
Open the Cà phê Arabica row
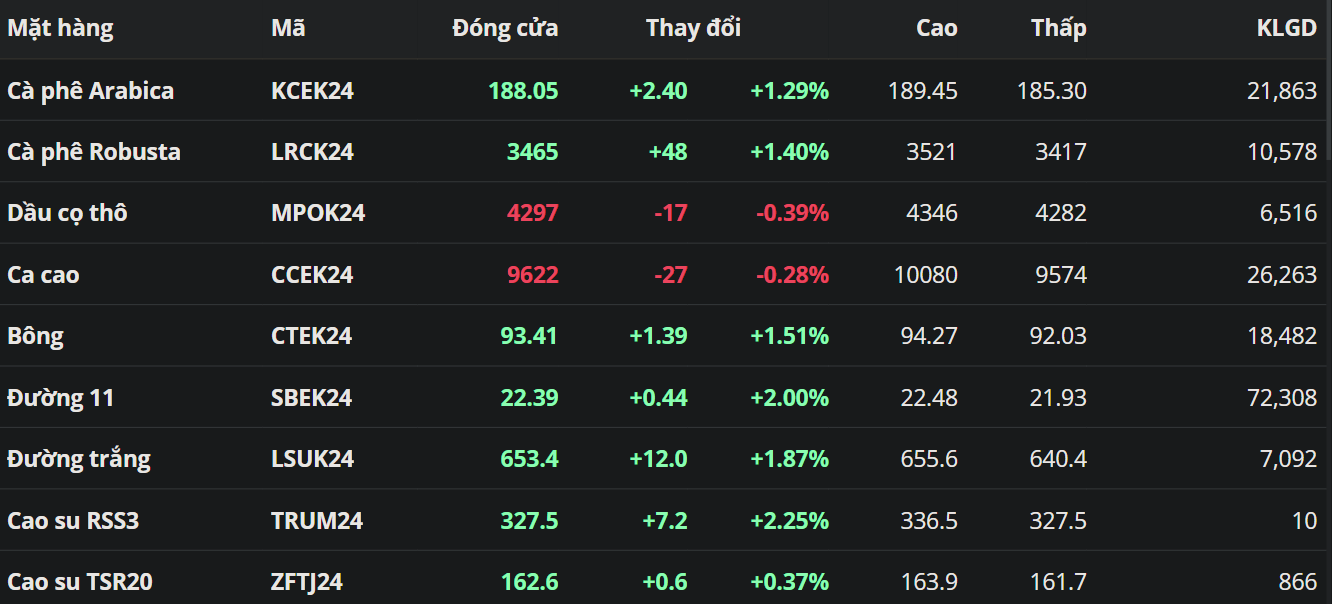point(90,91)
